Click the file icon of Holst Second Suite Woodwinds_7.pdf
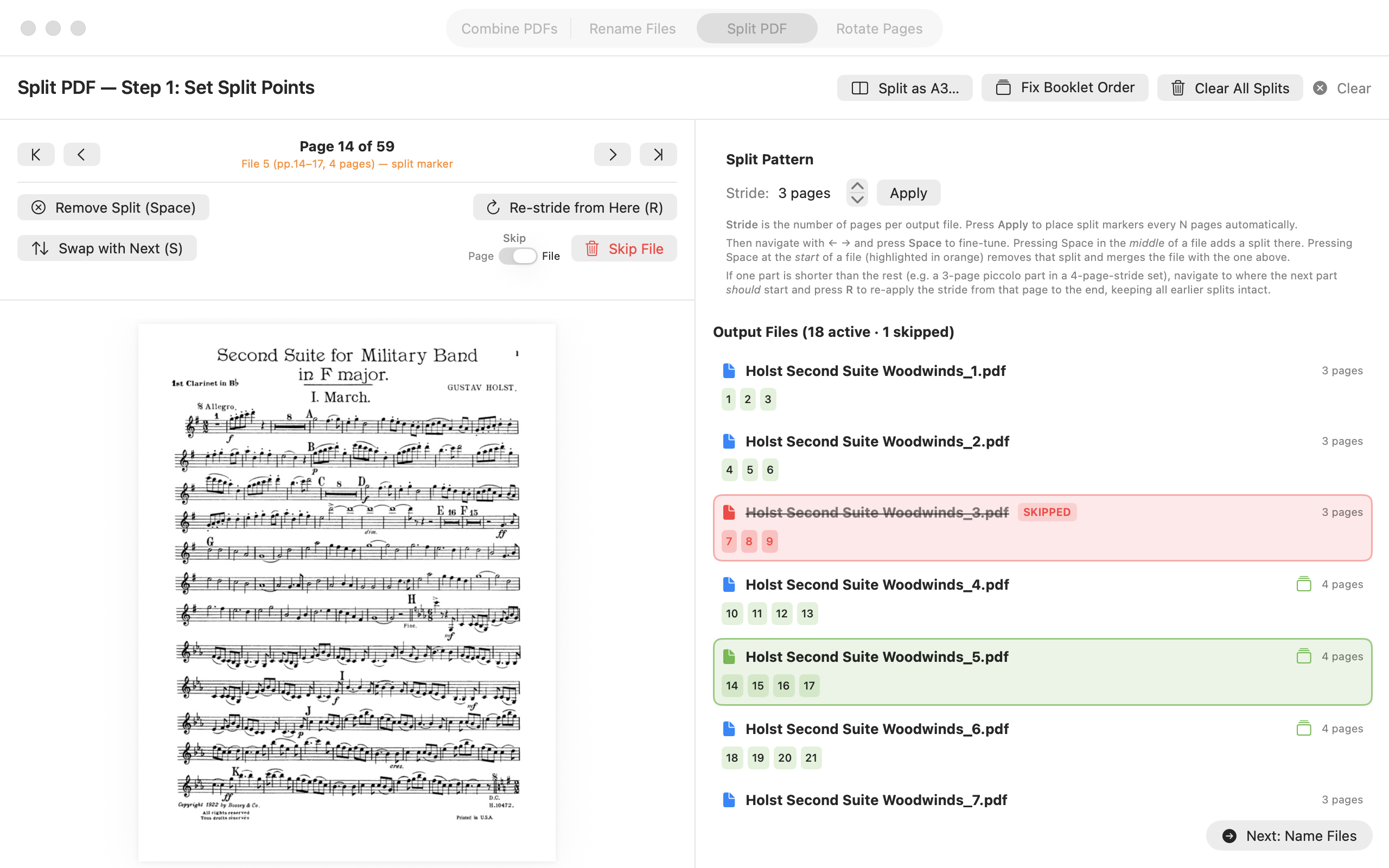This screenshot has height=868, width=1389. (729, 800)
